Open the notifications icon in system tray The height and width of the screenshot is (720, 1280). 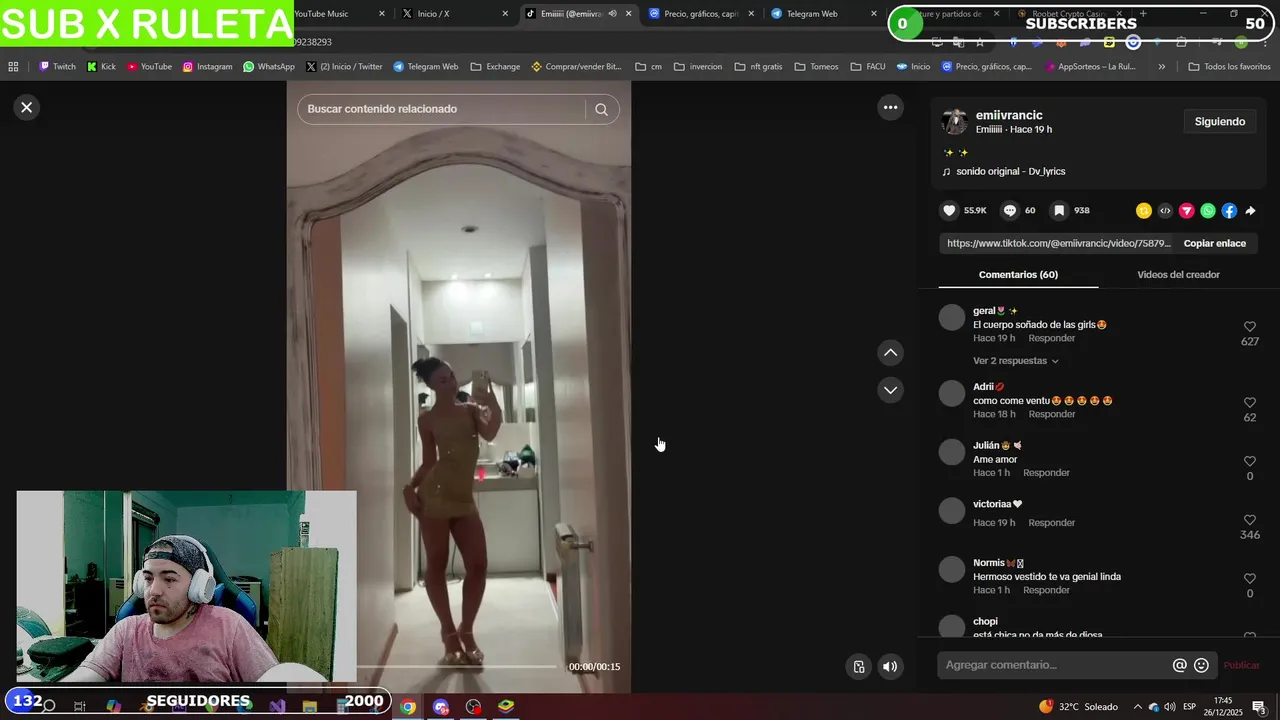[1259, 707]
